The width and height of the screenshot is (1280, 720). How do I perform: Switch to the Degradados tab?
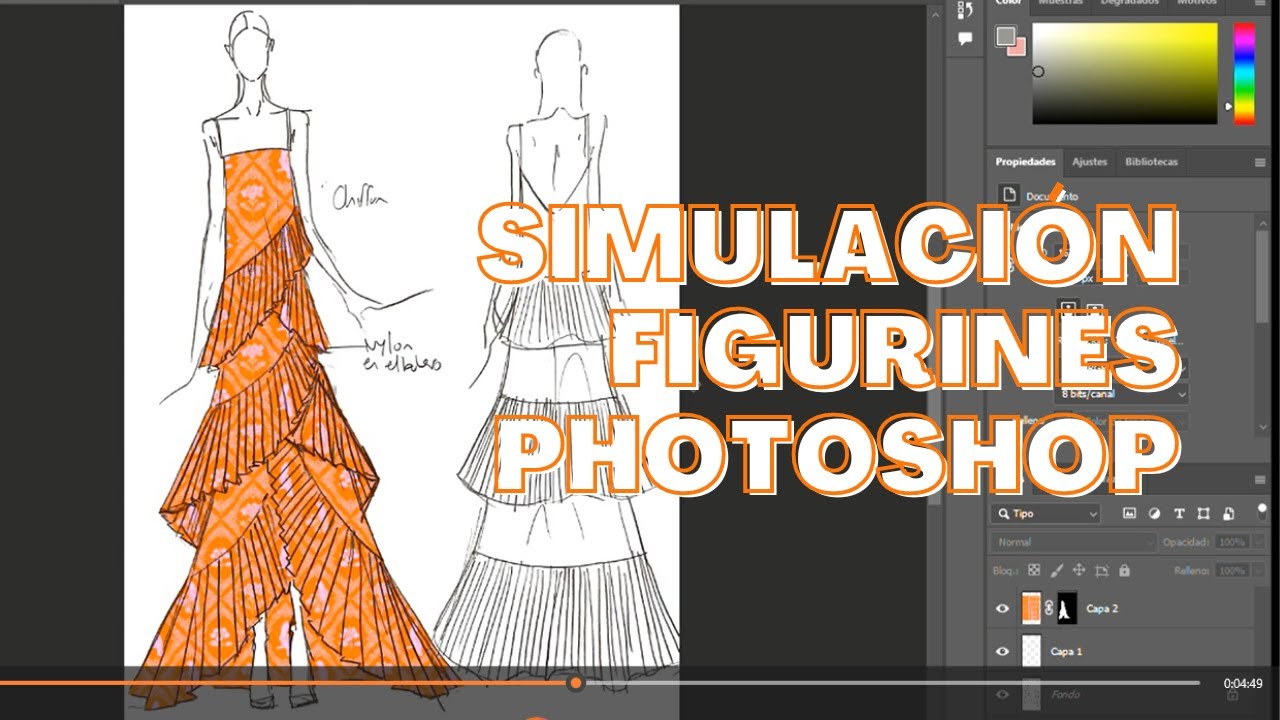point(1129,3)
